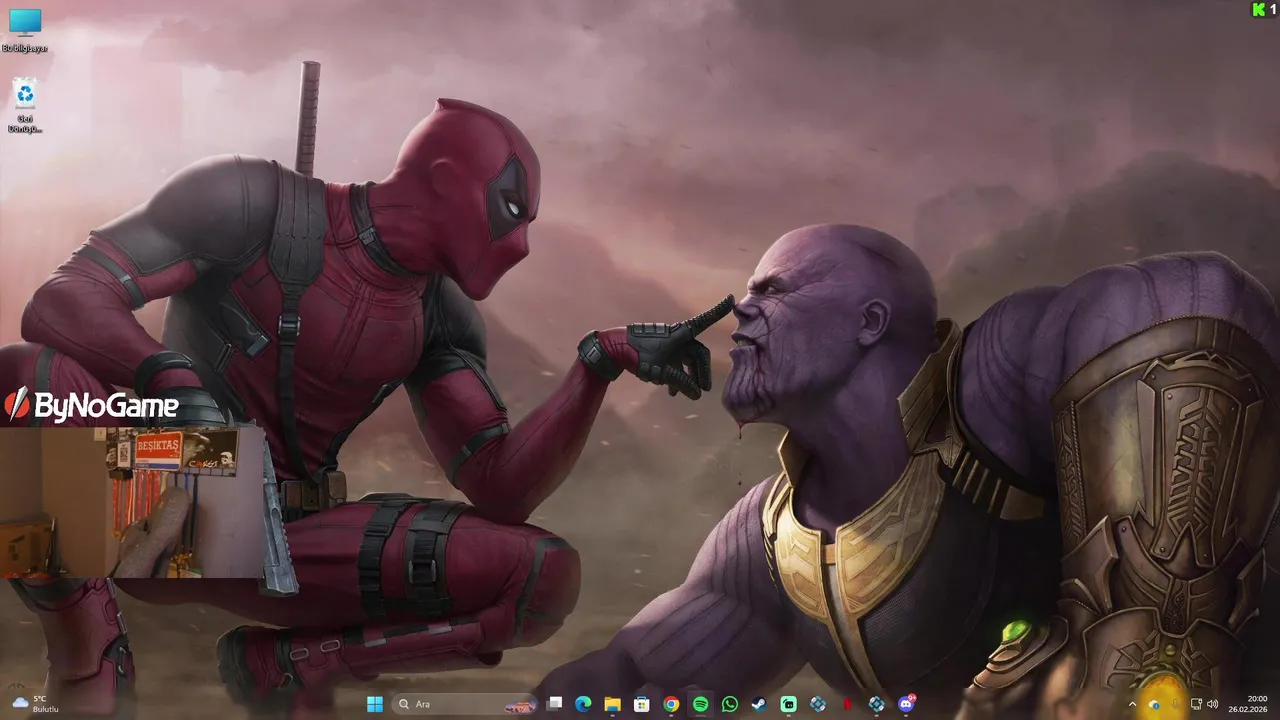Open Spotify from the taskbar
This screenshot has width=1280, height=720.
pos(701,704)
